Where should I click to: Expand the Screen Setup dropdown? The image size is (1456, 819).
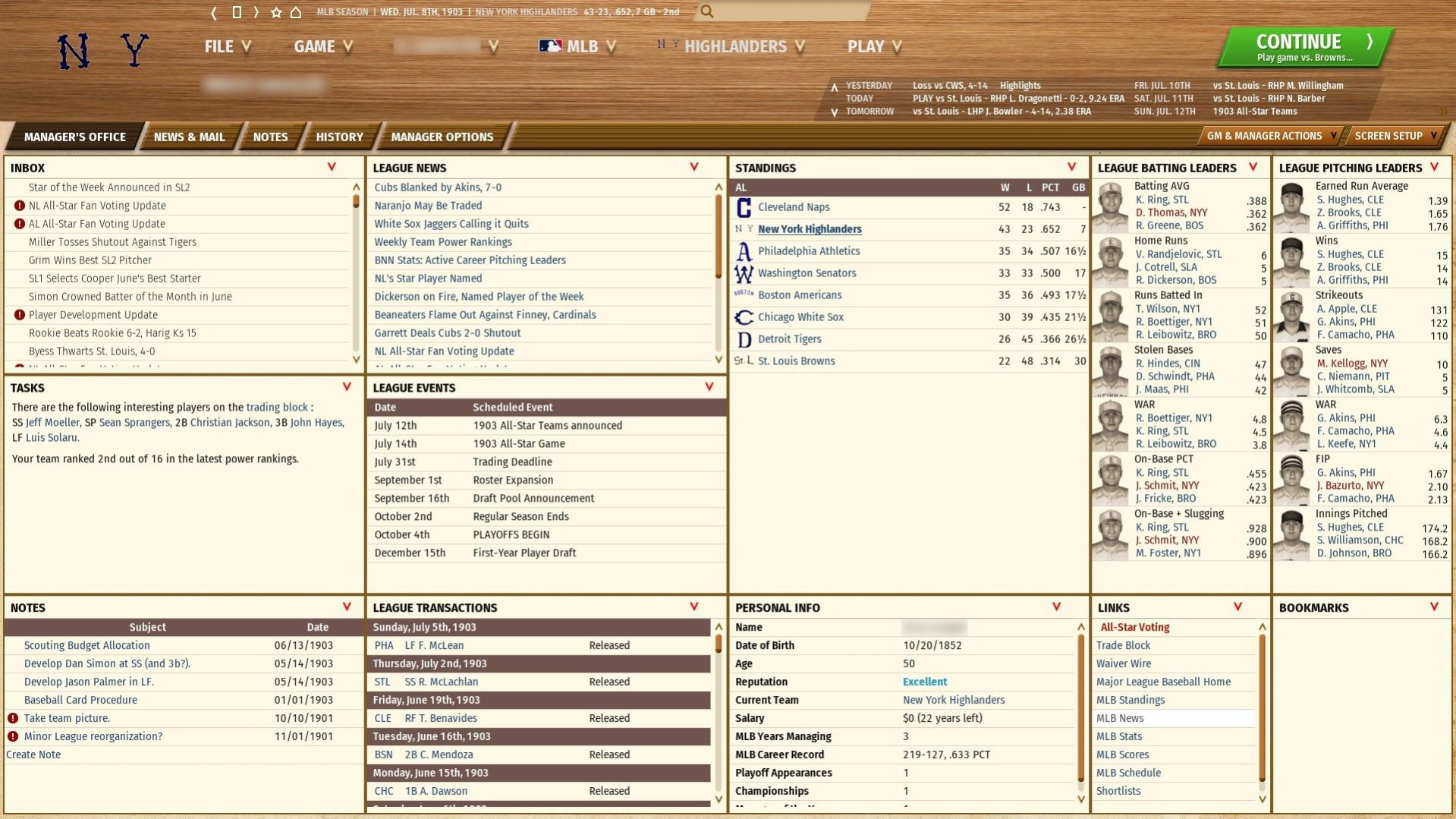point(1395,136)
